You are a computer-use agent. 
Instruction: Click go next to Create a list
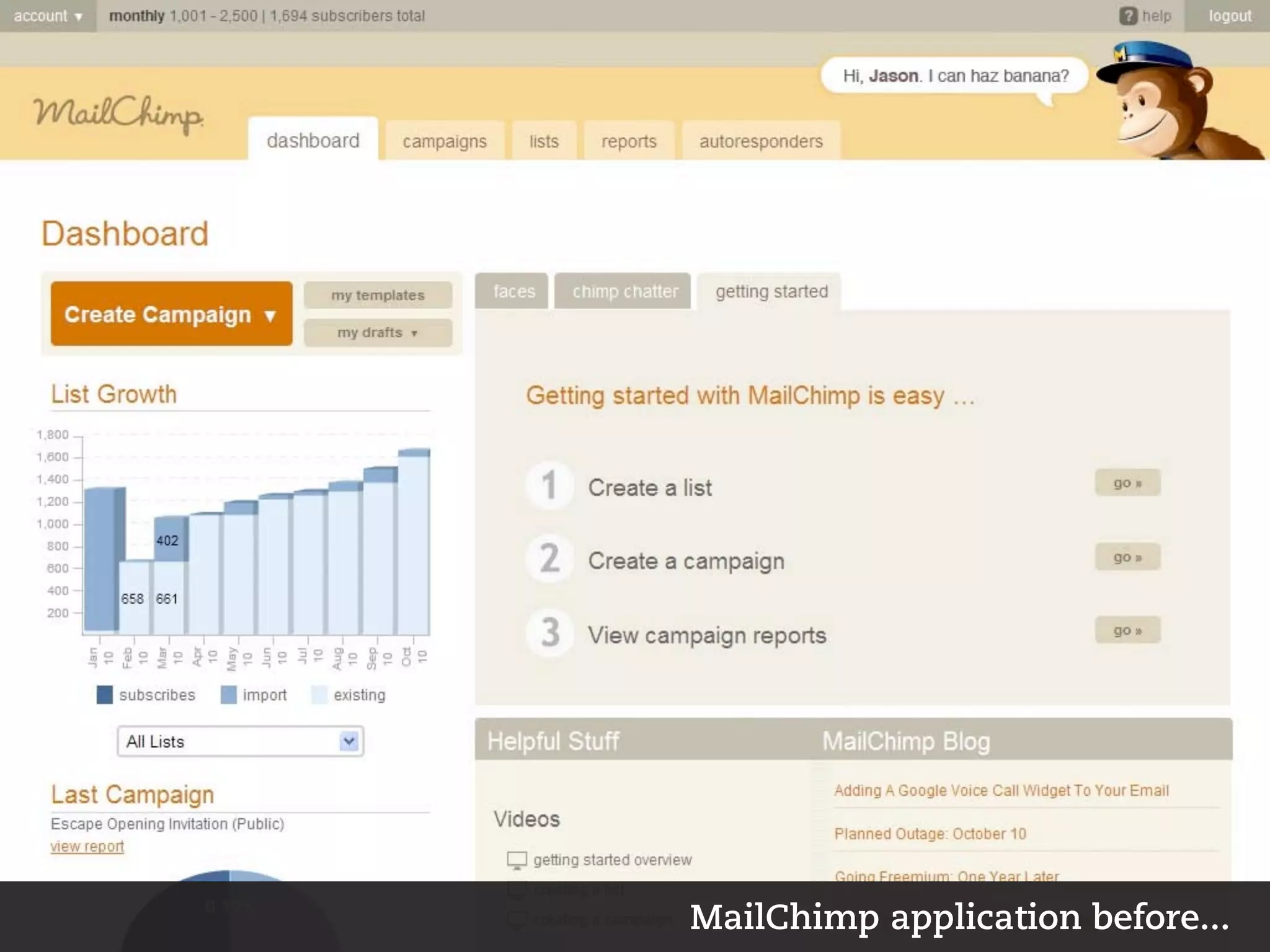[1127, 483]
